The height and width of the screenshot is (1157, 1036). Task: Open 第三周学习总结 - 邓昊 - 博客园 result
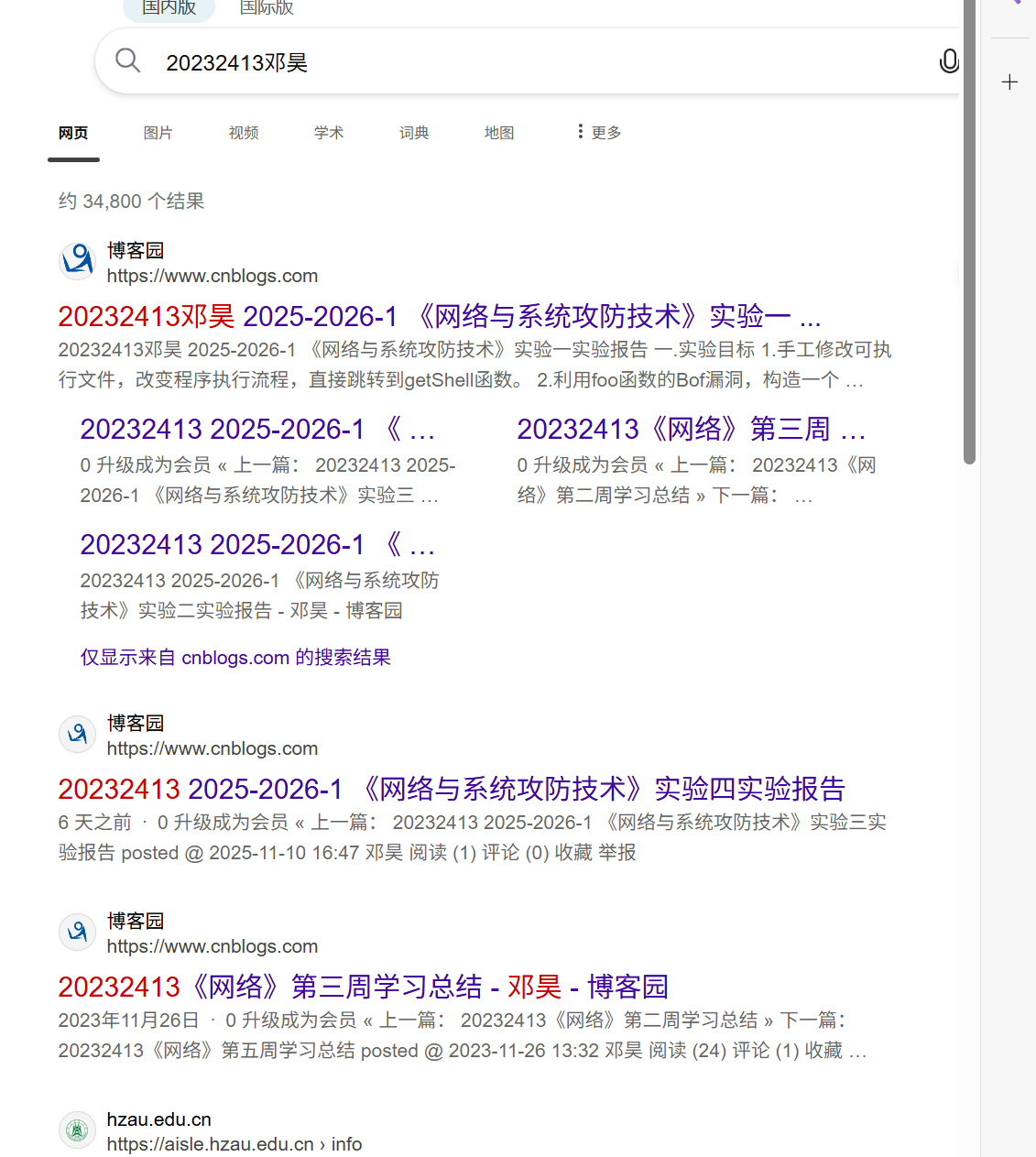point(364,987)
